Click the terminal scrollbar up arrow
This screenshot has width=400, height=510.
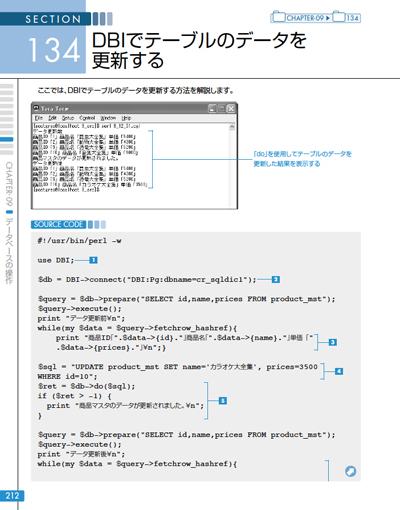click(x=232, y=127)
